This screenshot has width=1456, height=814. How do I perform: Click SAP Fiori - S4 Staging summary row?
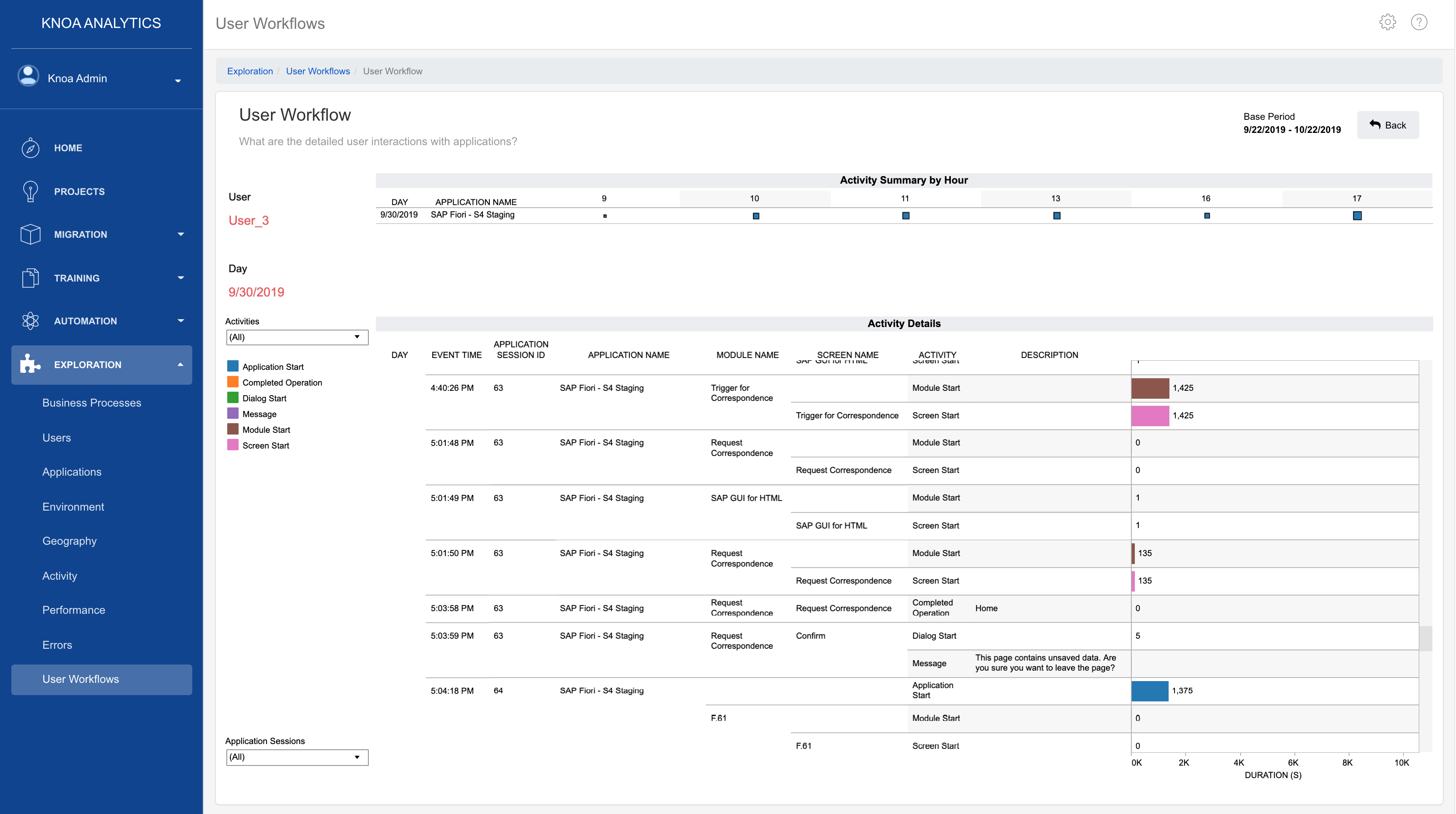click(904, 216)
